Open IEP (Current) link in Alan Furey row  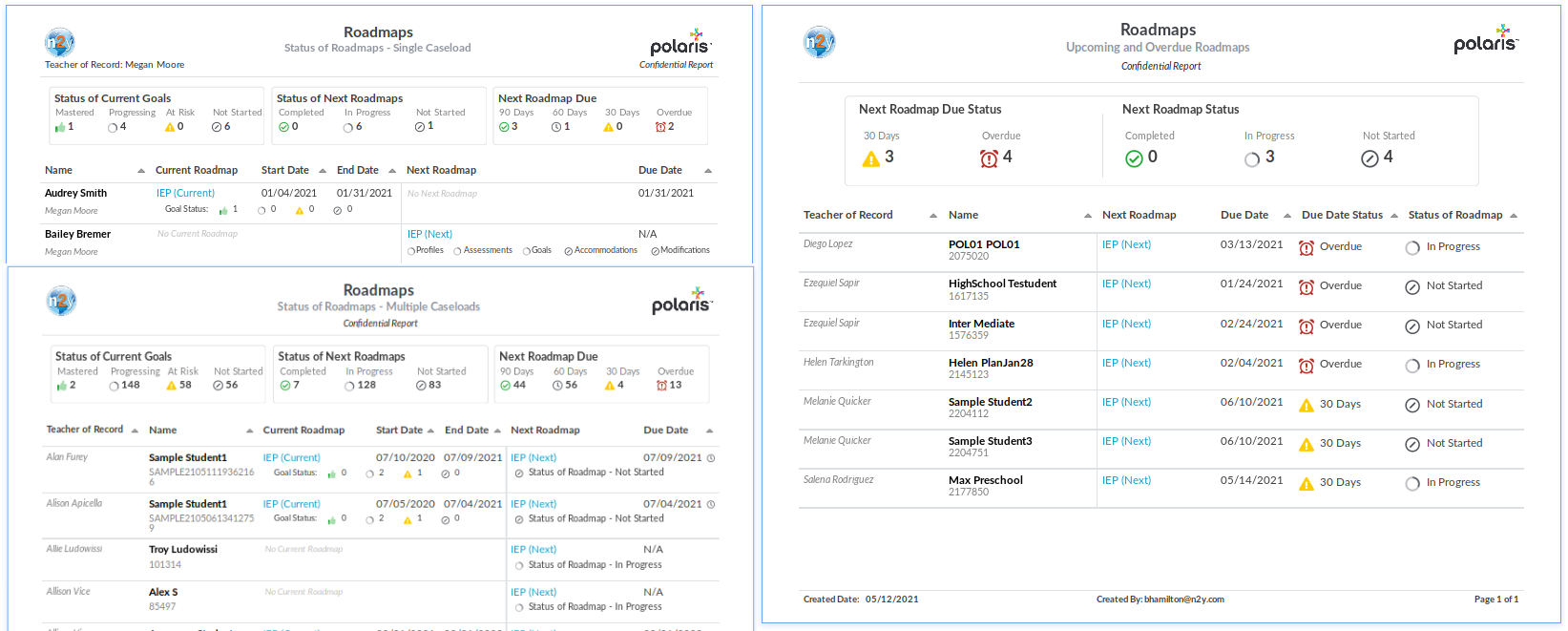[x=291, y=457]
